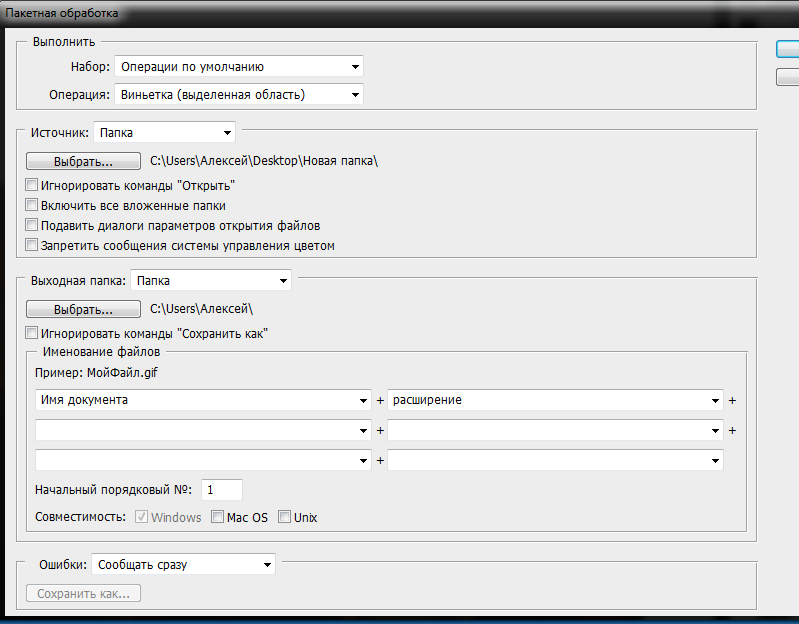This screenshot has height=624, width=799.
Task: Open the Набор dropdown list
Action: click(239, 67)
